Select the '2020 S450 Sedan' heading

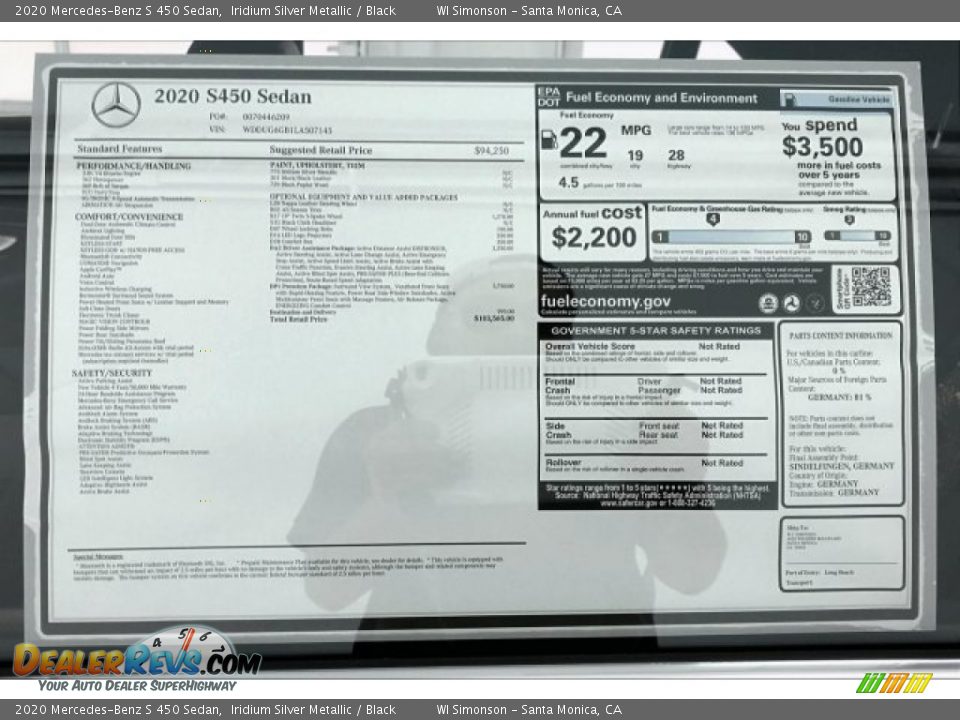tap(233, 96)
